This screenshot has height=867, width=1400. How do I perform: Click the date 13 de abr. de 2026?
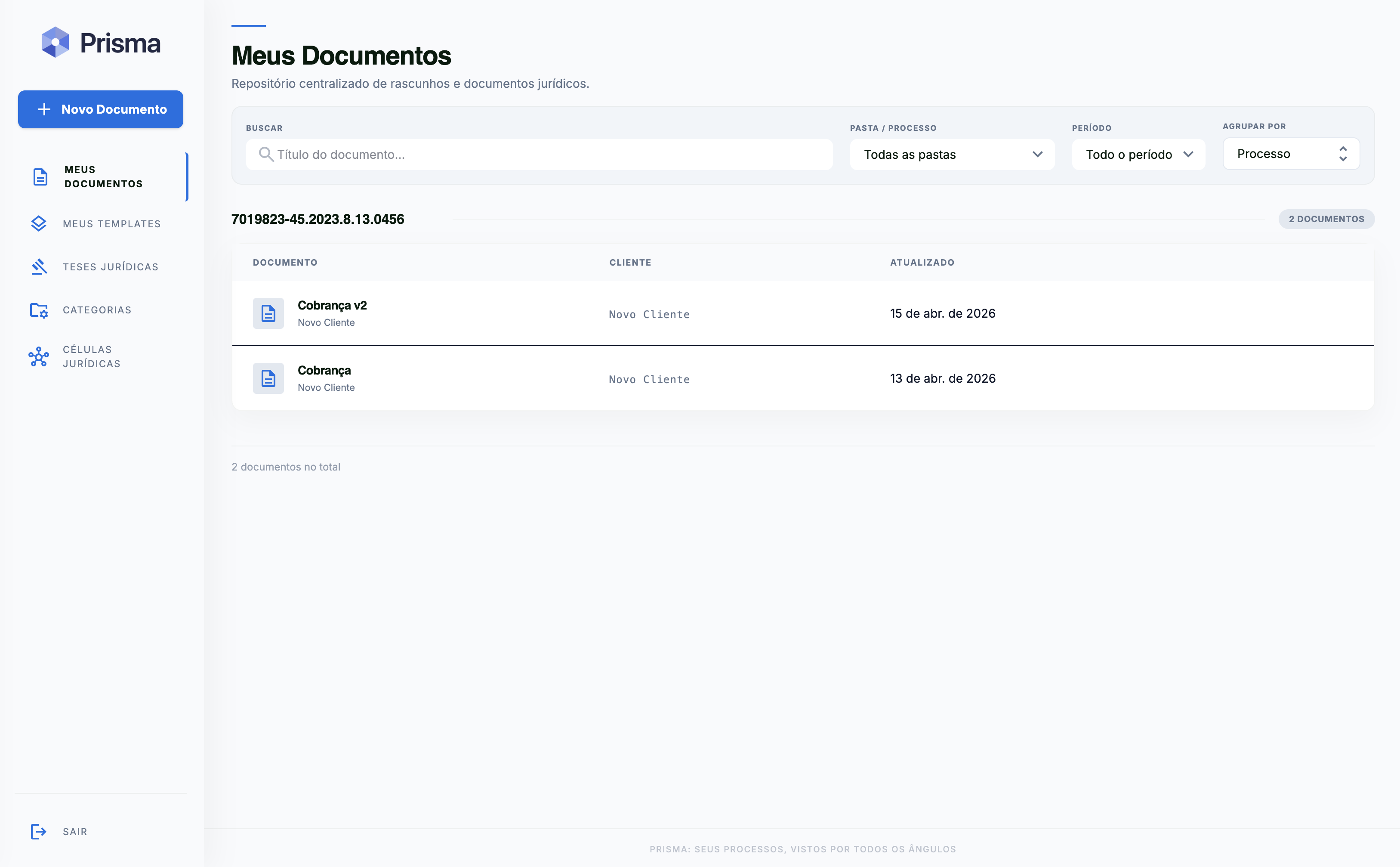tap(943, 378)
